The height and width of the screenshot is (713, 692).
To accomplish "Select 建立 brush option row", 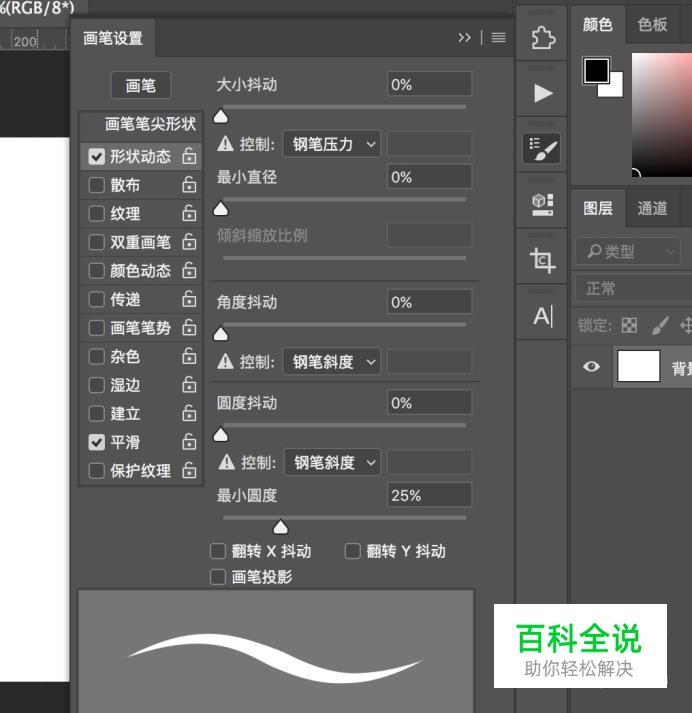I will pyautogui.click(x=141, y=414).
